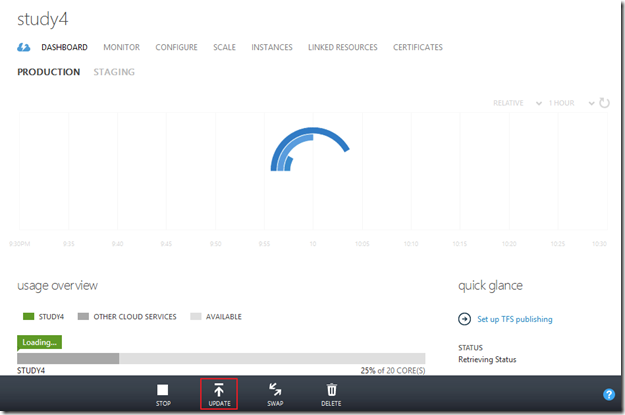
Task: Click the STUDY4 label under usage bar
Action: tap(31, 370)
